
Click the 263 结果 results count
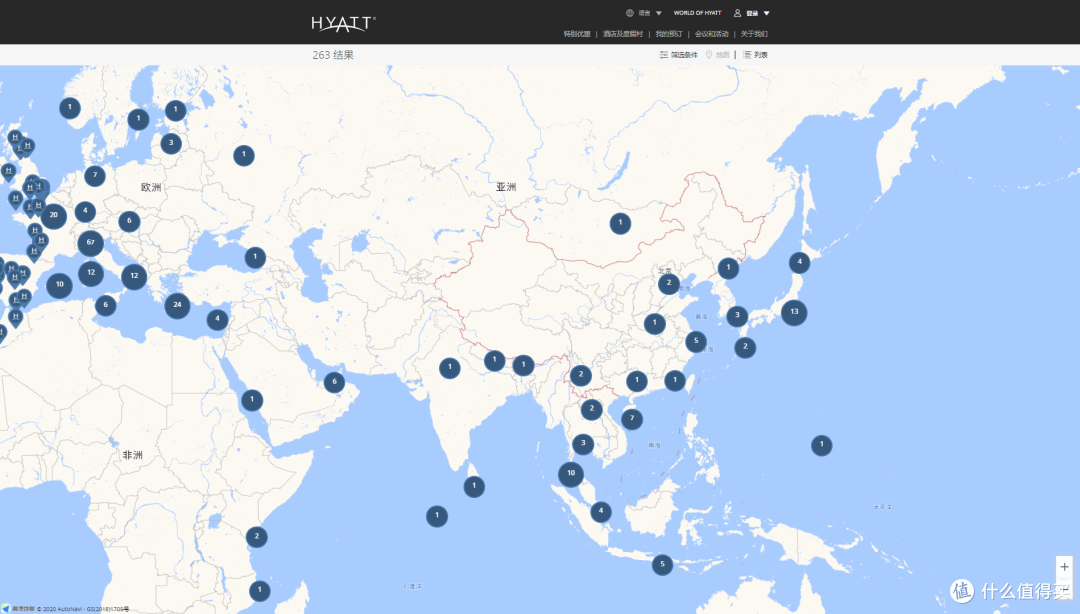click(333, 55)
